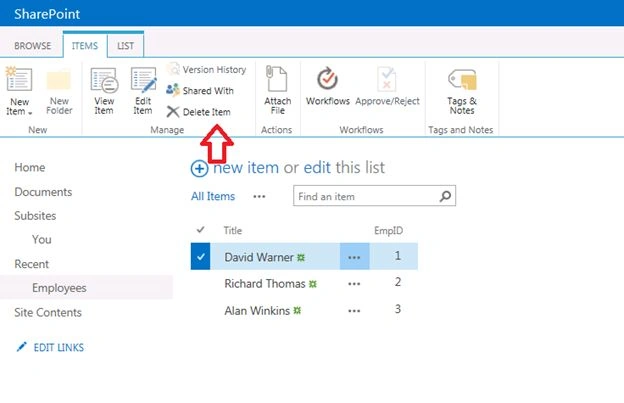Switch to the LIST ribbon tab
Viewport: 624px width, 403px height.
point(125,46)
